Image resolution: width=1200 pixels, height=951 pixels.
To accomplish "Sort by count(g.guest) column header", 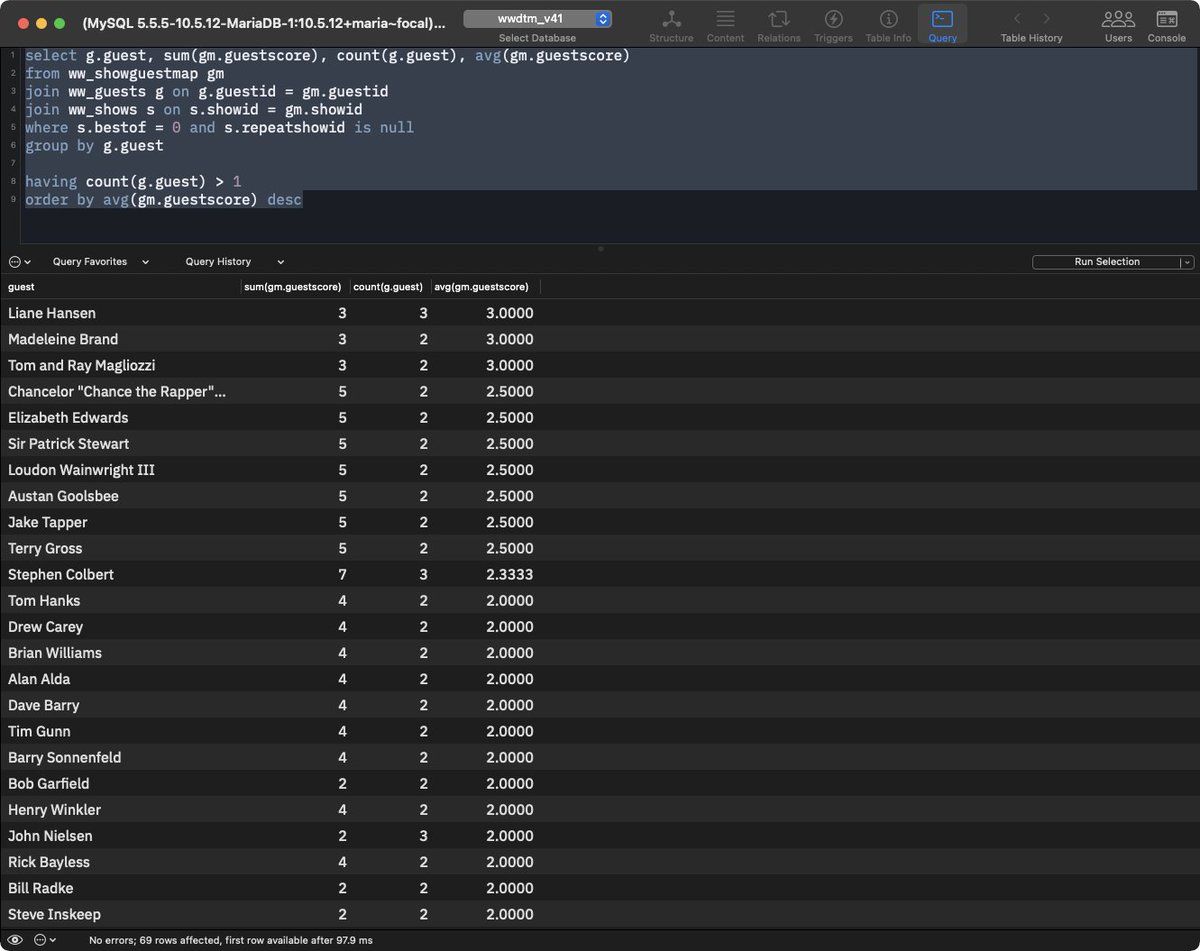I will [x=389, y=287].
